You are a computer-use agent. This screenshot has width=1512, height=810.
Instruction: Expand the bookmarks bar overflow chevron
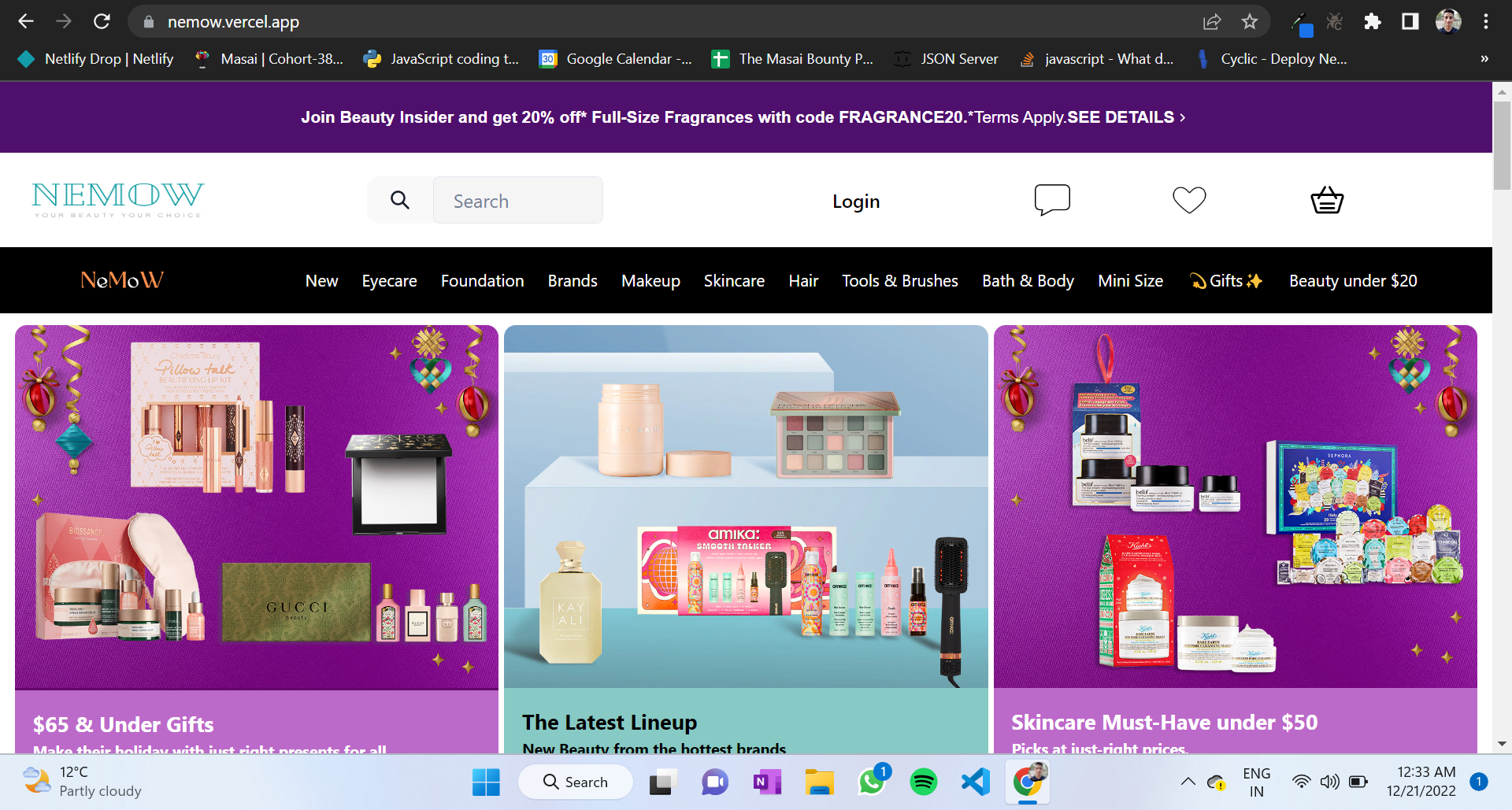1484,58
